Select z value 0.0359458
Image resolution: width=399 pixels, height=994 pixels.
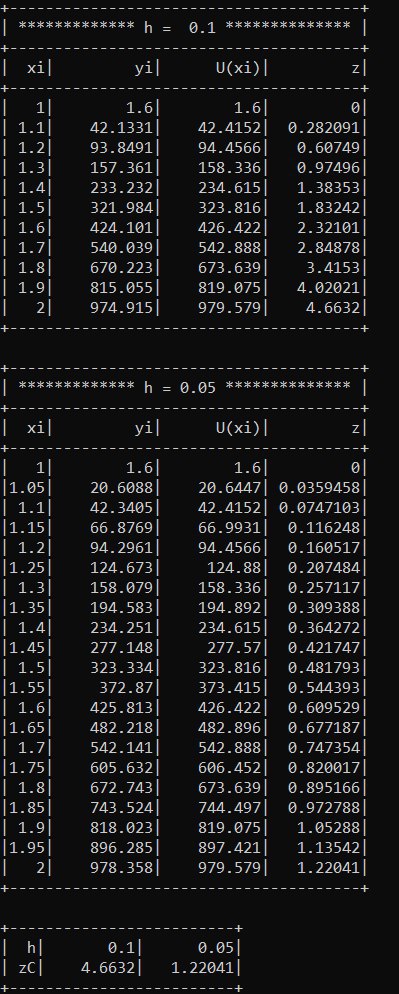coord(319,488)
